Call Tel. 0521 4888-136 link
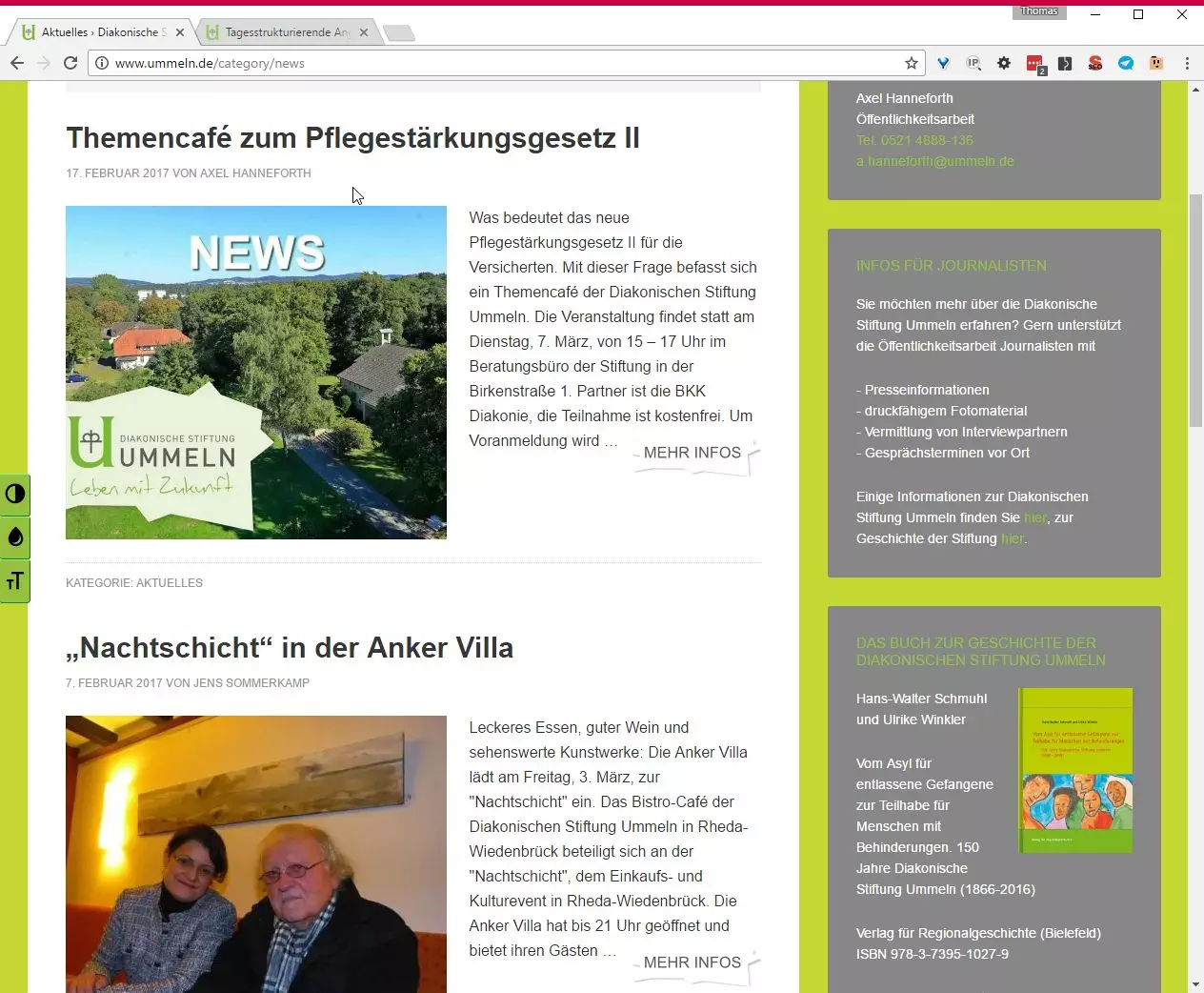 coord(914,140)
